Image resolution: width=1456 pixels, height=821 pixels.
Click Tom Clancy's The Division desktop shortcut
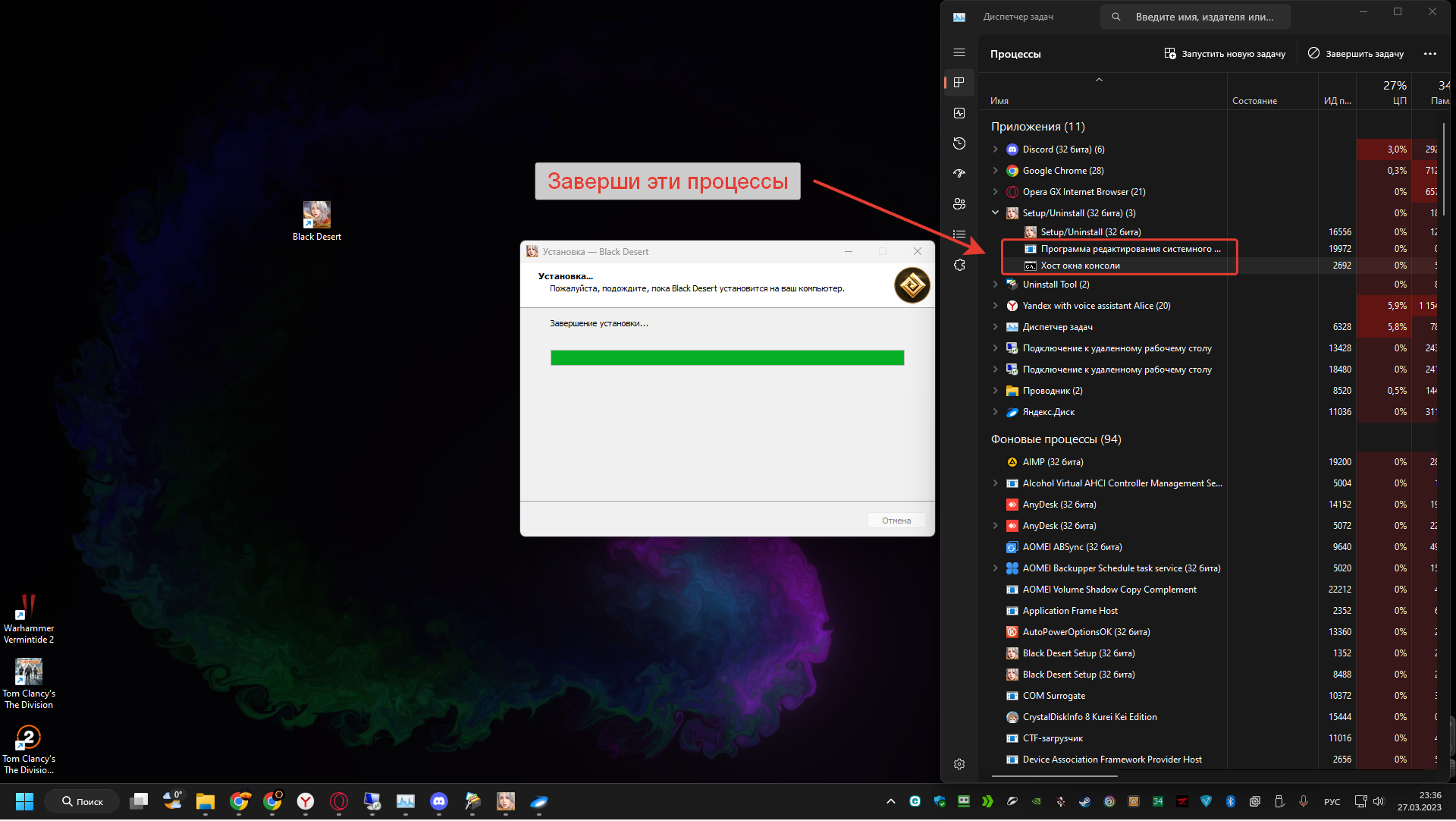29,684
